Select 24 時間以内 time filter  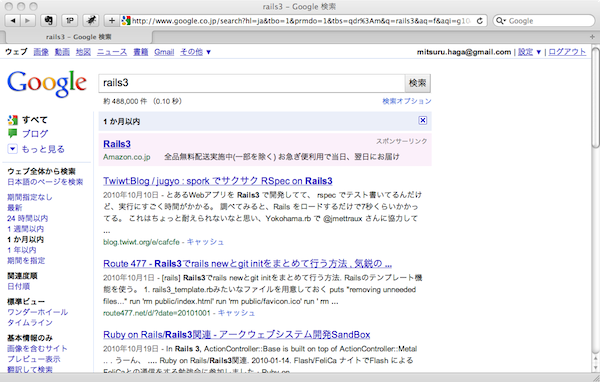(28, 218)
